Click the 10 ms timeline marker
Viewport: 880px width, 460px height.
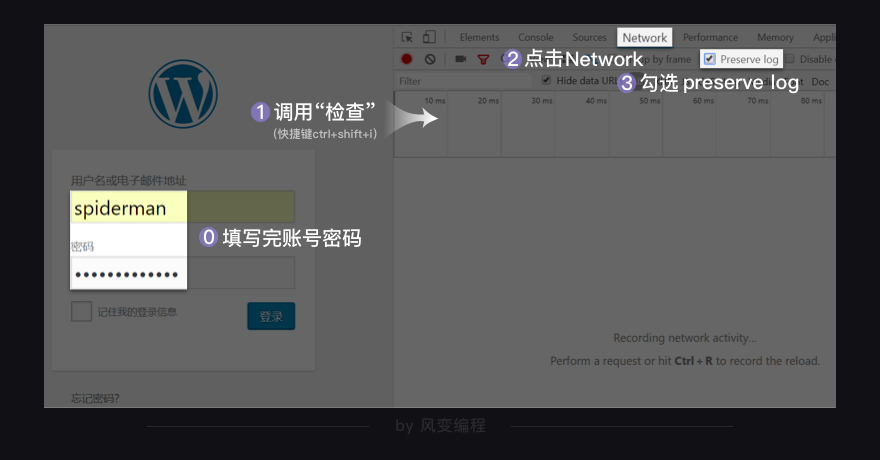(x=434, y=100)
